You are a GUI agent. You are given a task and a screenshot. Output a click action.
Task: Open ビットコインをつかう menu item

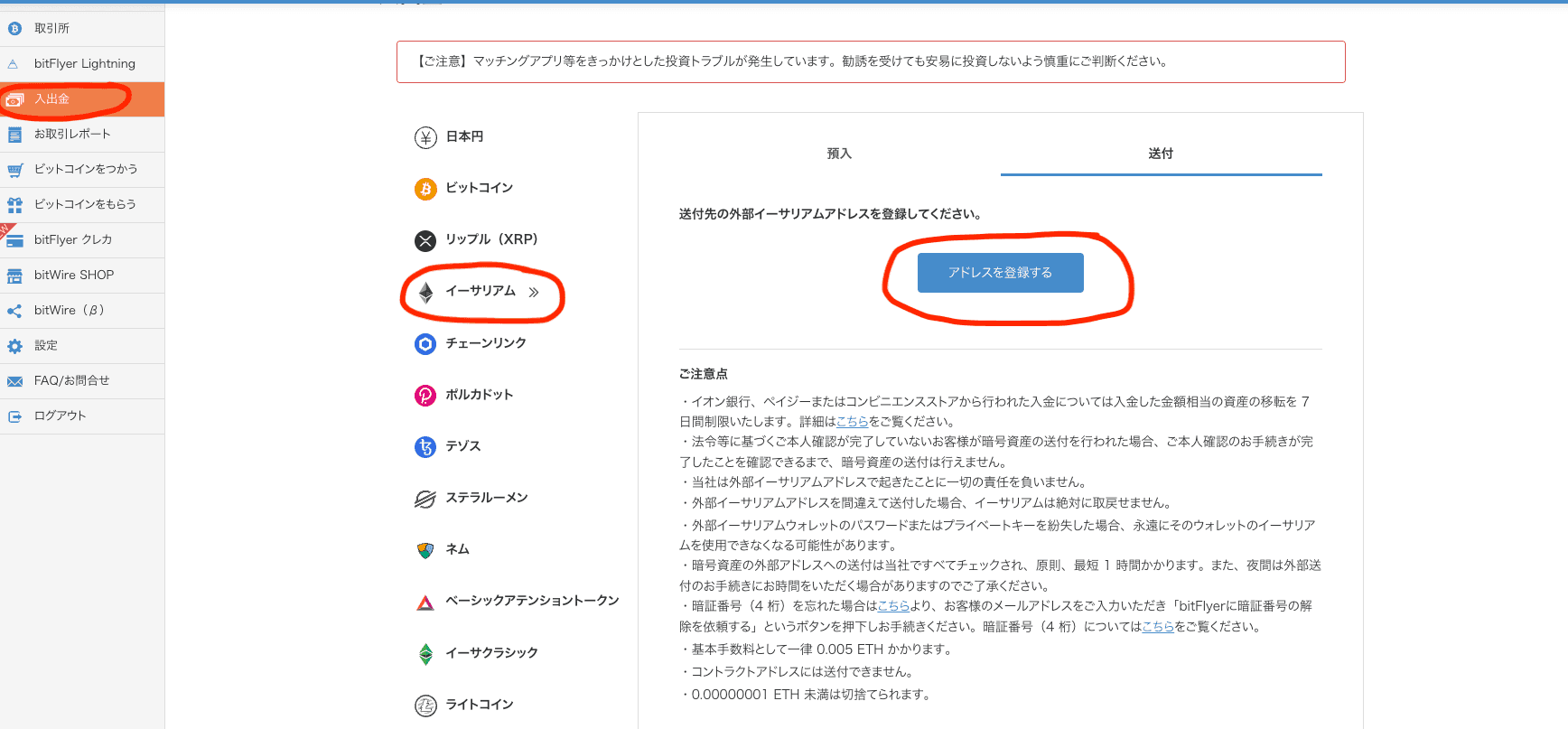82,170
